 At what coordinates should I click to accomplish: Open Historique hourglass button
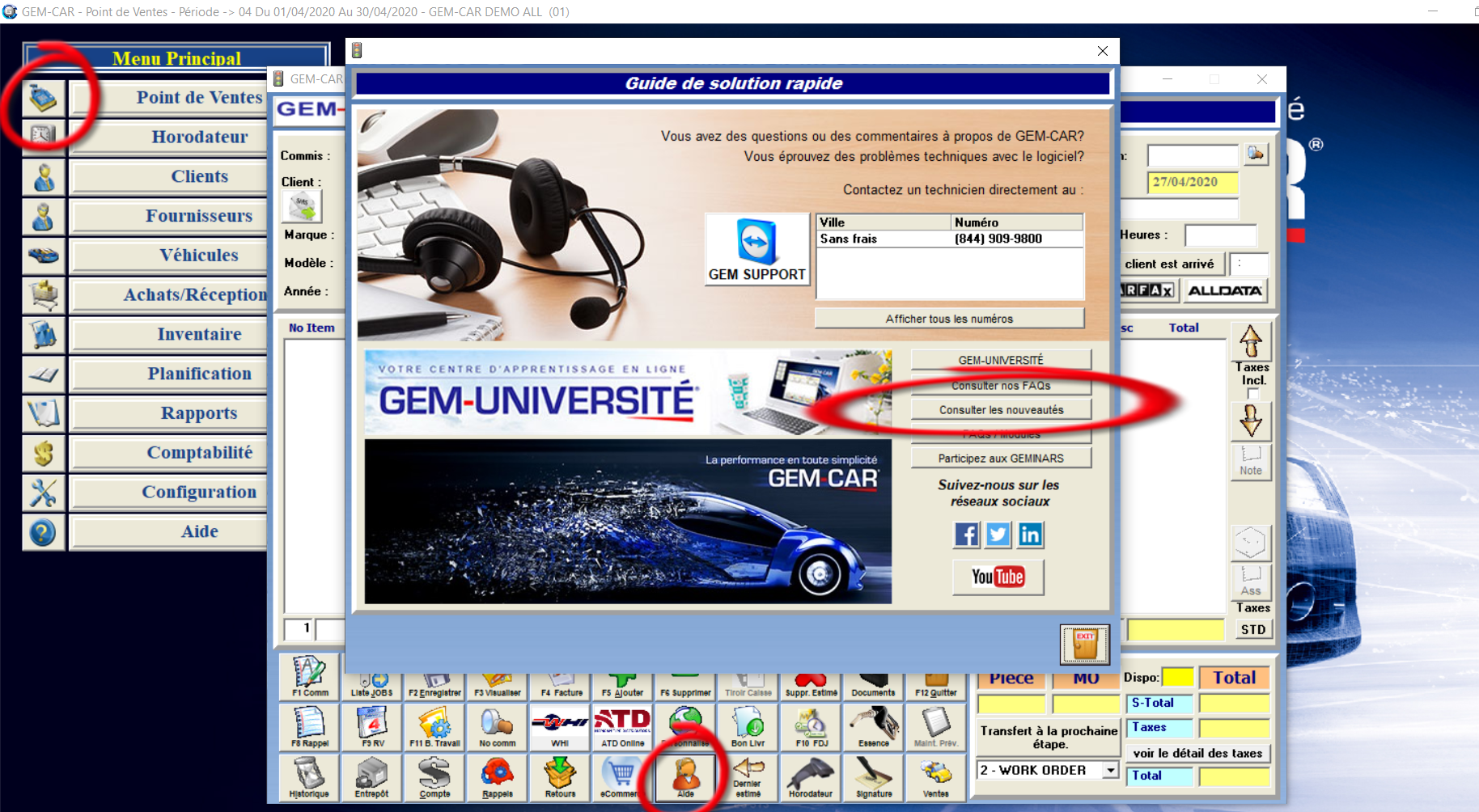(x=310, y=777)
